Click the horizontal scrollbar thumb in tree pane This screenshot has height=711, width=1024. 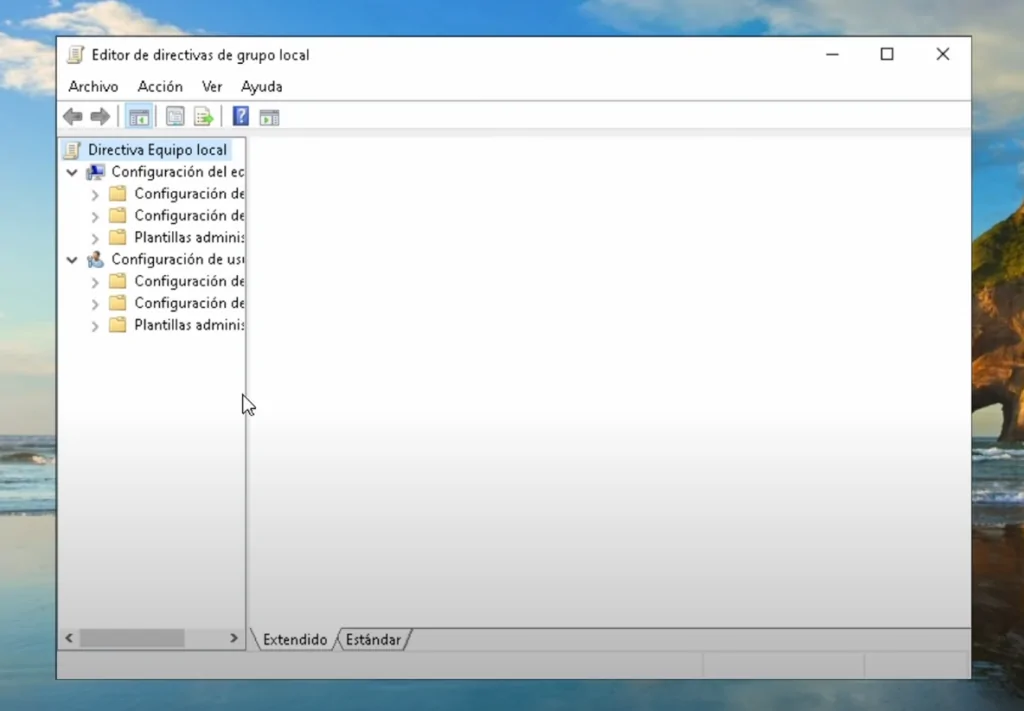pos(132,638)
